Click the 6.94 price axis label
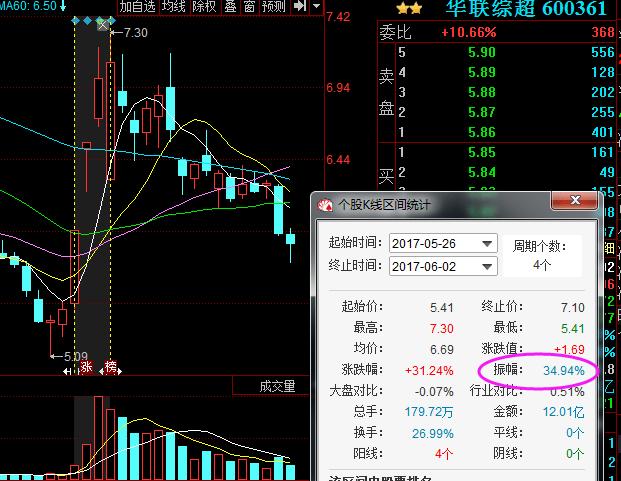 pyautogui.click(x=339, y=87)
